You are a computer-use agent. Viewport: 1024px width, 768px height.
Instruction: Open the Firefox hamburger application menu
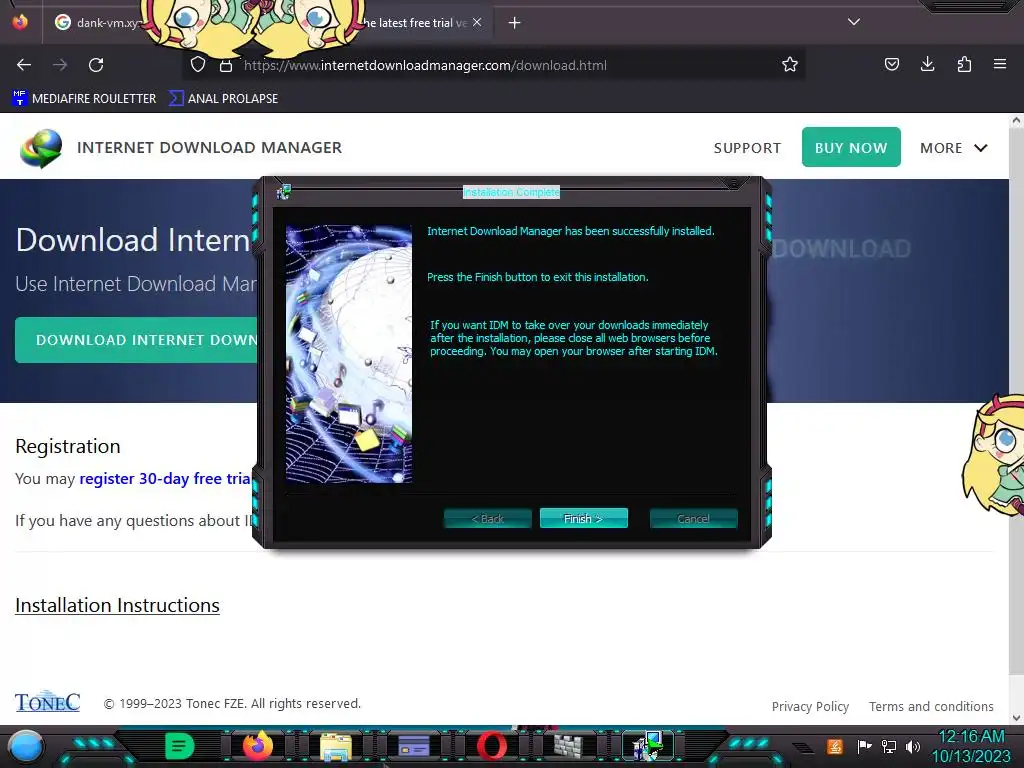point(1000,65)
